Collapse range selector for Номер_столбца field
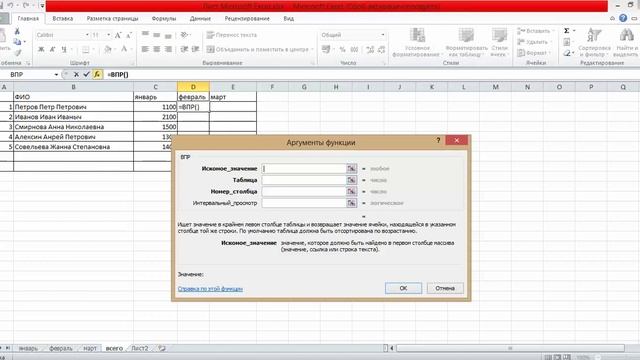 (x=351, y=191)
